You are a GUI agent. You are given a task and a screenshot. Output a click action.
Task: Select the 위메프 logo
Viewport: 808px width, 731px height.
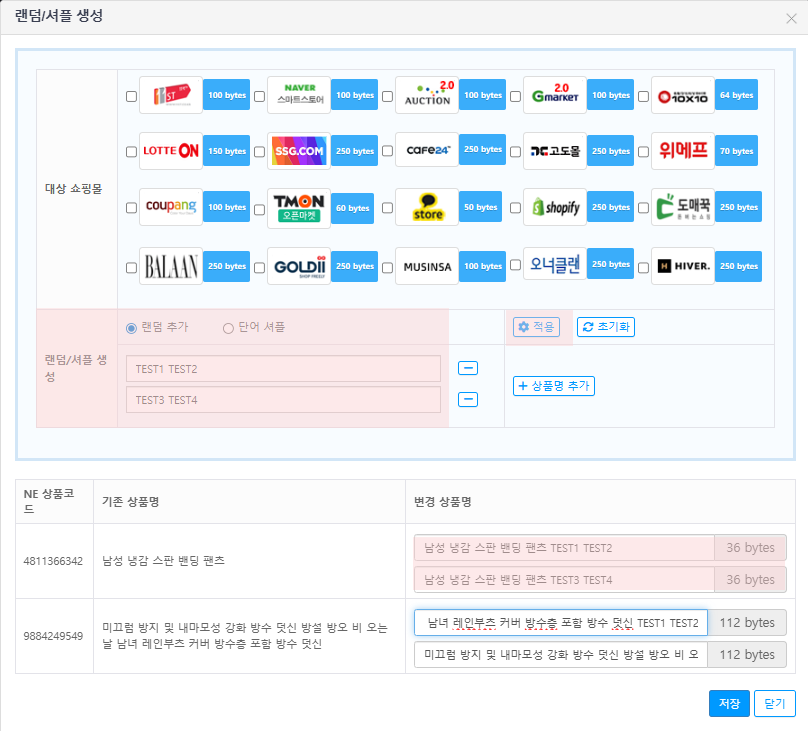point(683,151)
